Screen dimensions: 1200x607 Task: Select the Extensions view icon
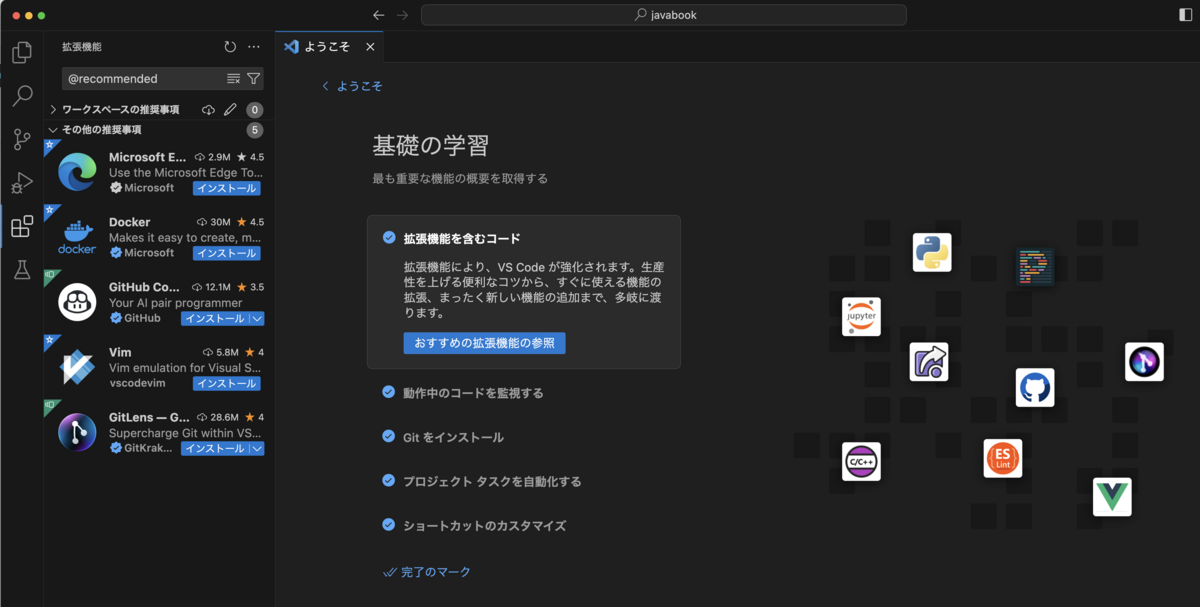21,227
